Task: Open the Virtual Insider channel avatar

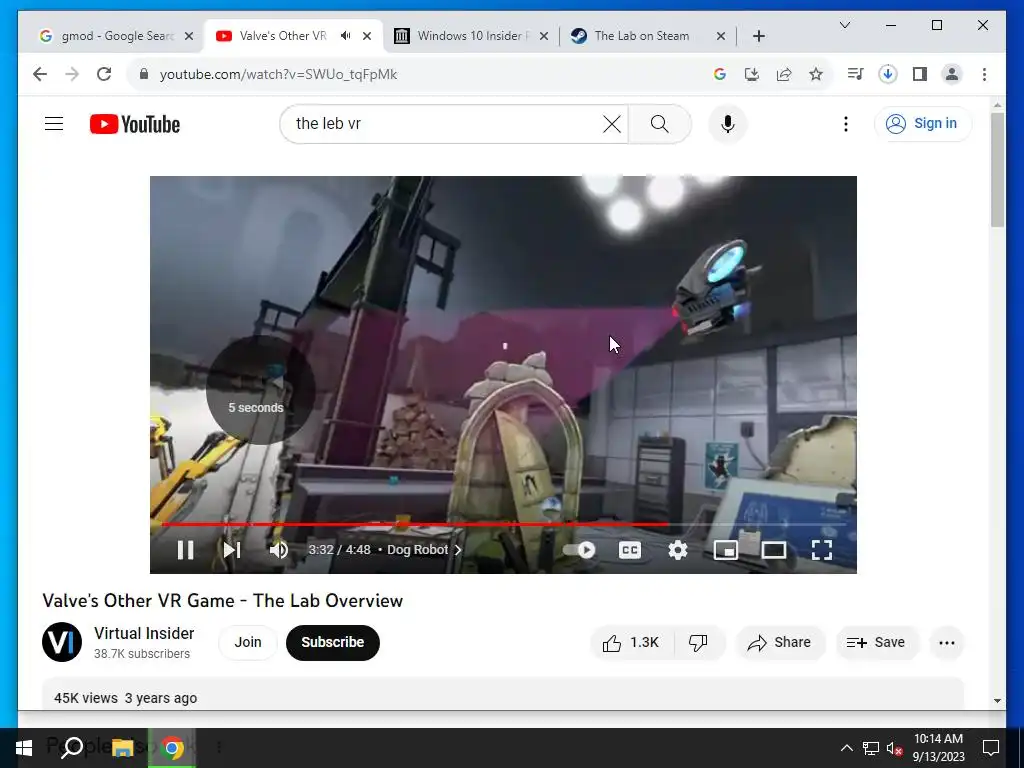Action: pyautogui.click(x=62, y=642)
